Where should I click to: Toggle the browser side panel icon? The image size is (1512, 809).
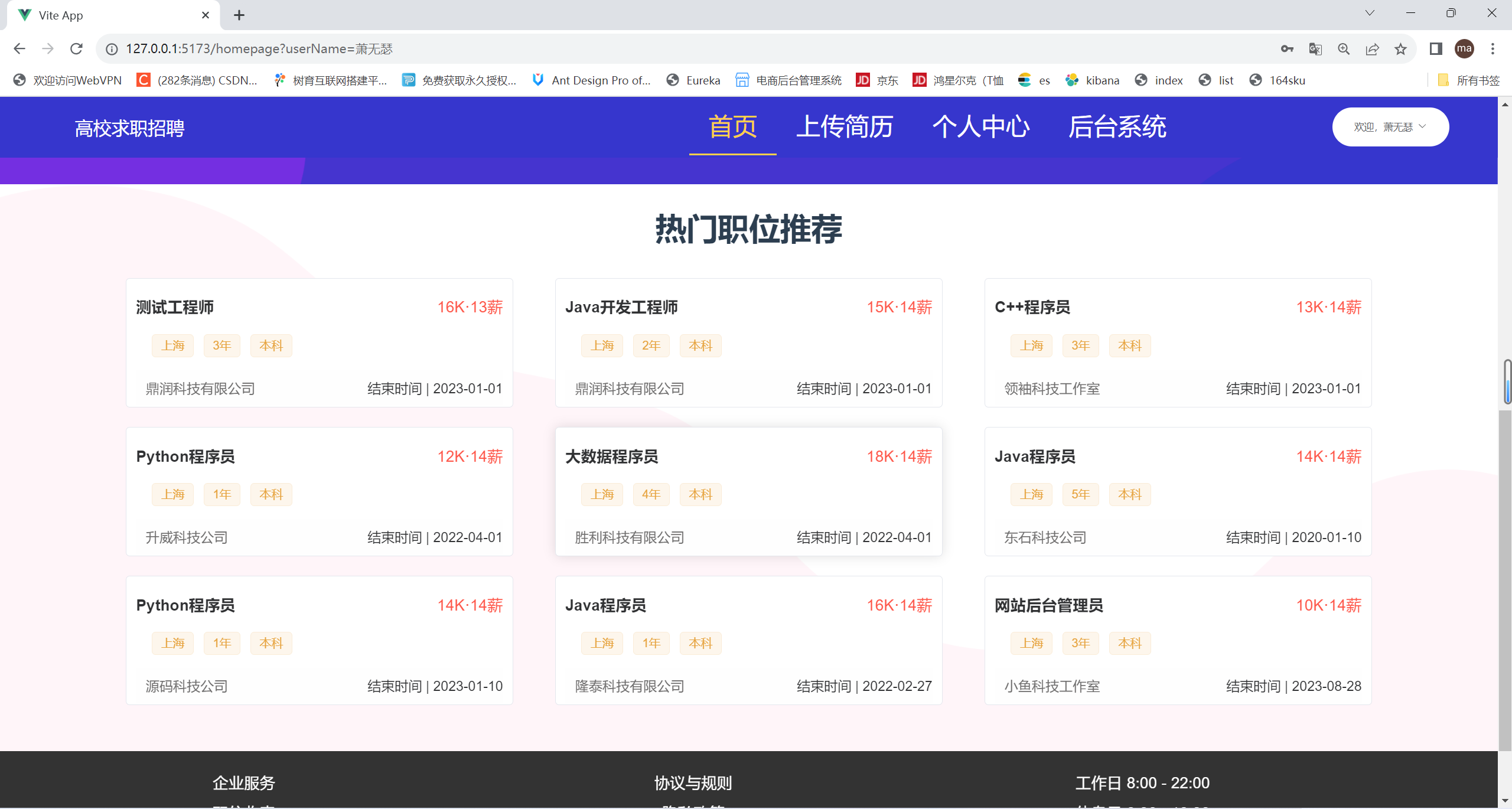(x=1436, y=48)
